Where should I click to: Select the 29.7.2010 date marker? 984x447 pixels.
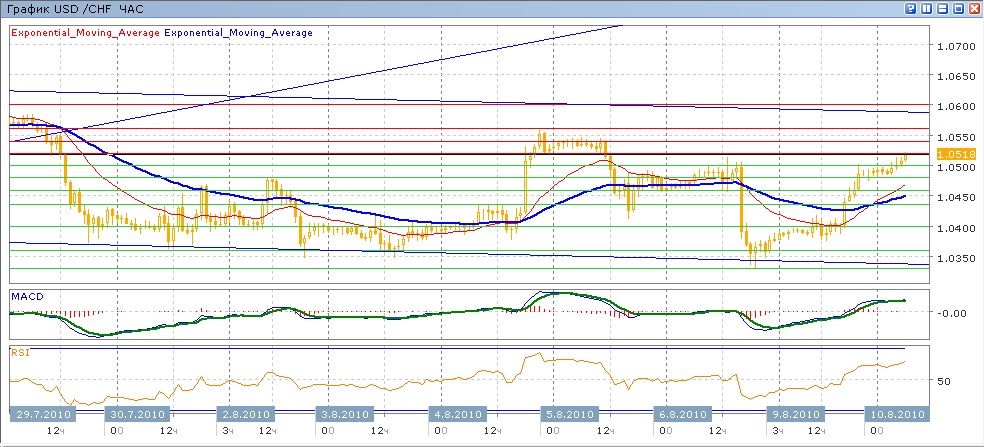click(x=40, y=414)
